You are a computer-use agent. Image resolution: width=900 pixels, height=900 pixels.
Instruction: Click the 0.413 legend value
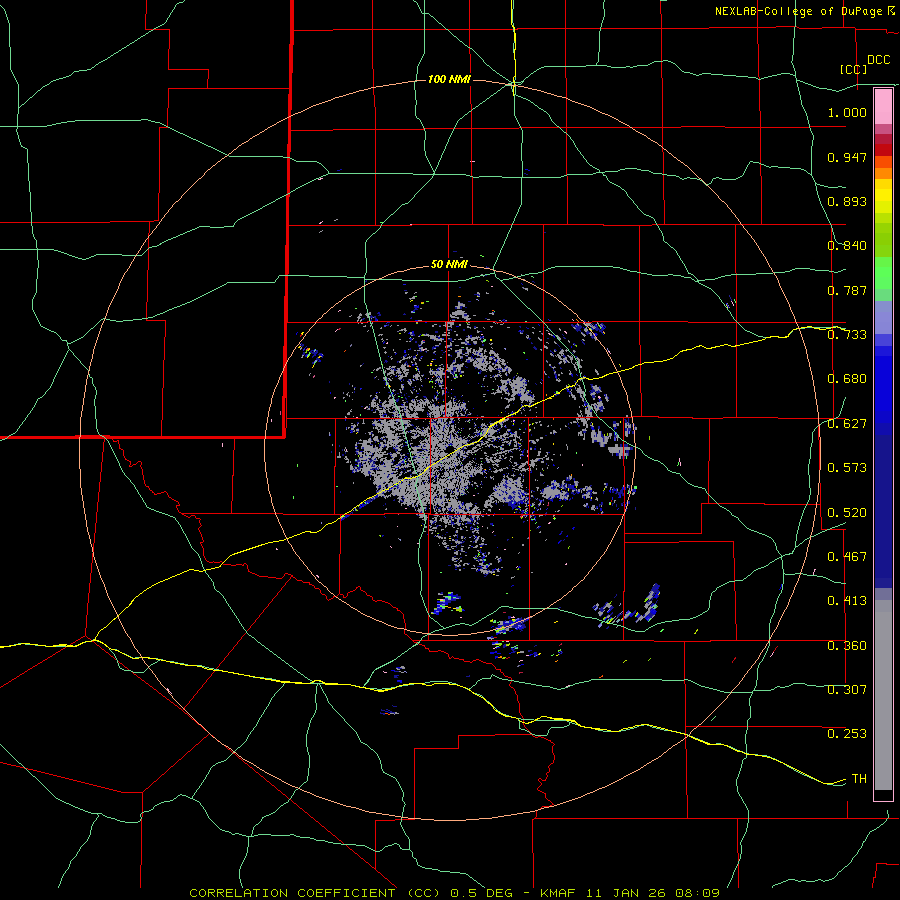point(847,601)
